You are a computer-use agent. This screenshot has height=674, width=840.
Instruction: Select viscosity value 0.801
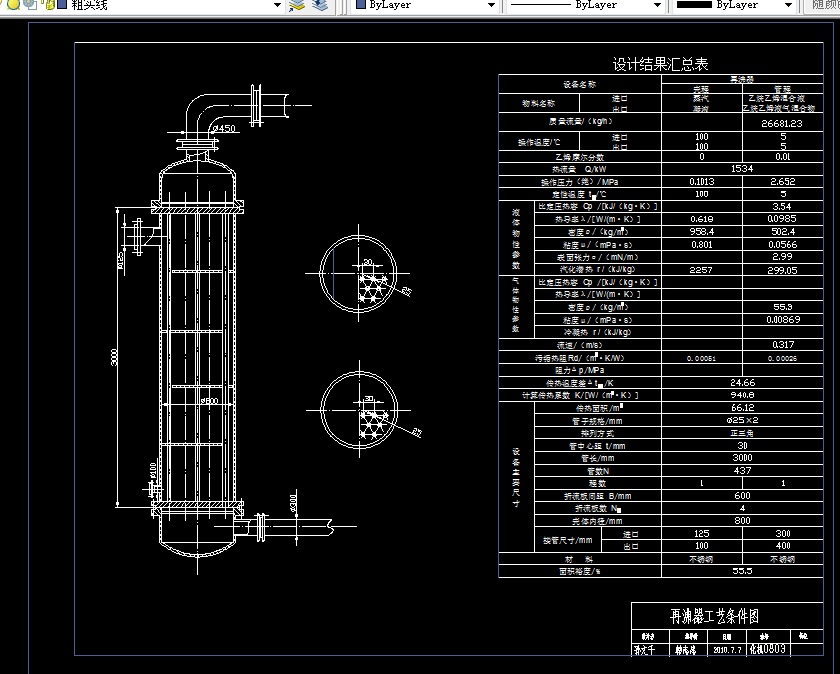pyautogui.click(x=702, y=244)
